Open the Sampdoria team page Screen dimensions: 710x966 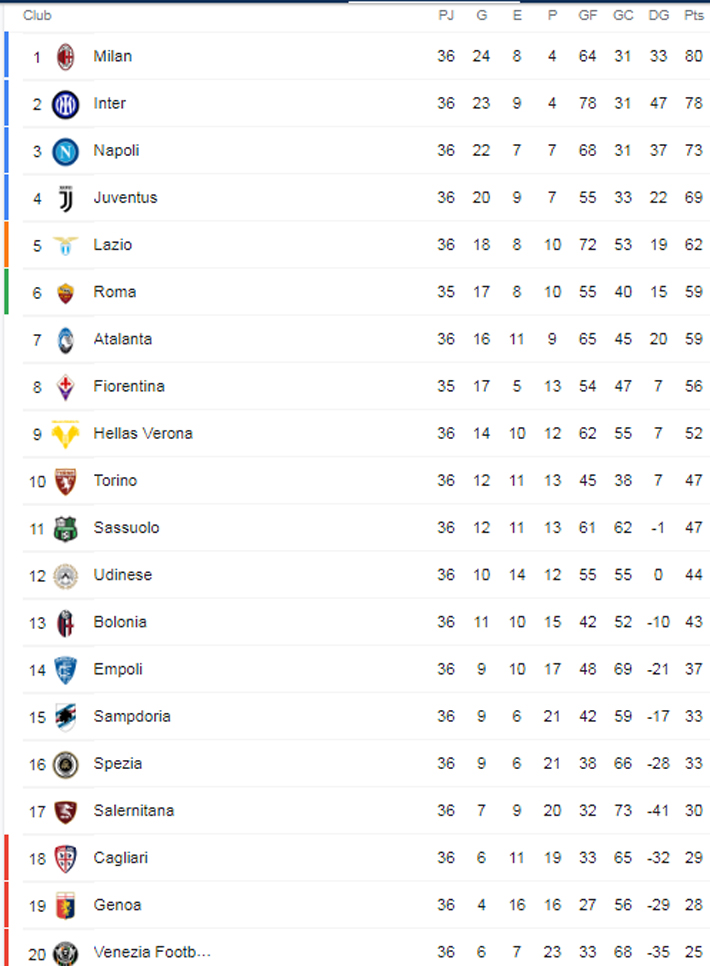click(x=132, y=716)
